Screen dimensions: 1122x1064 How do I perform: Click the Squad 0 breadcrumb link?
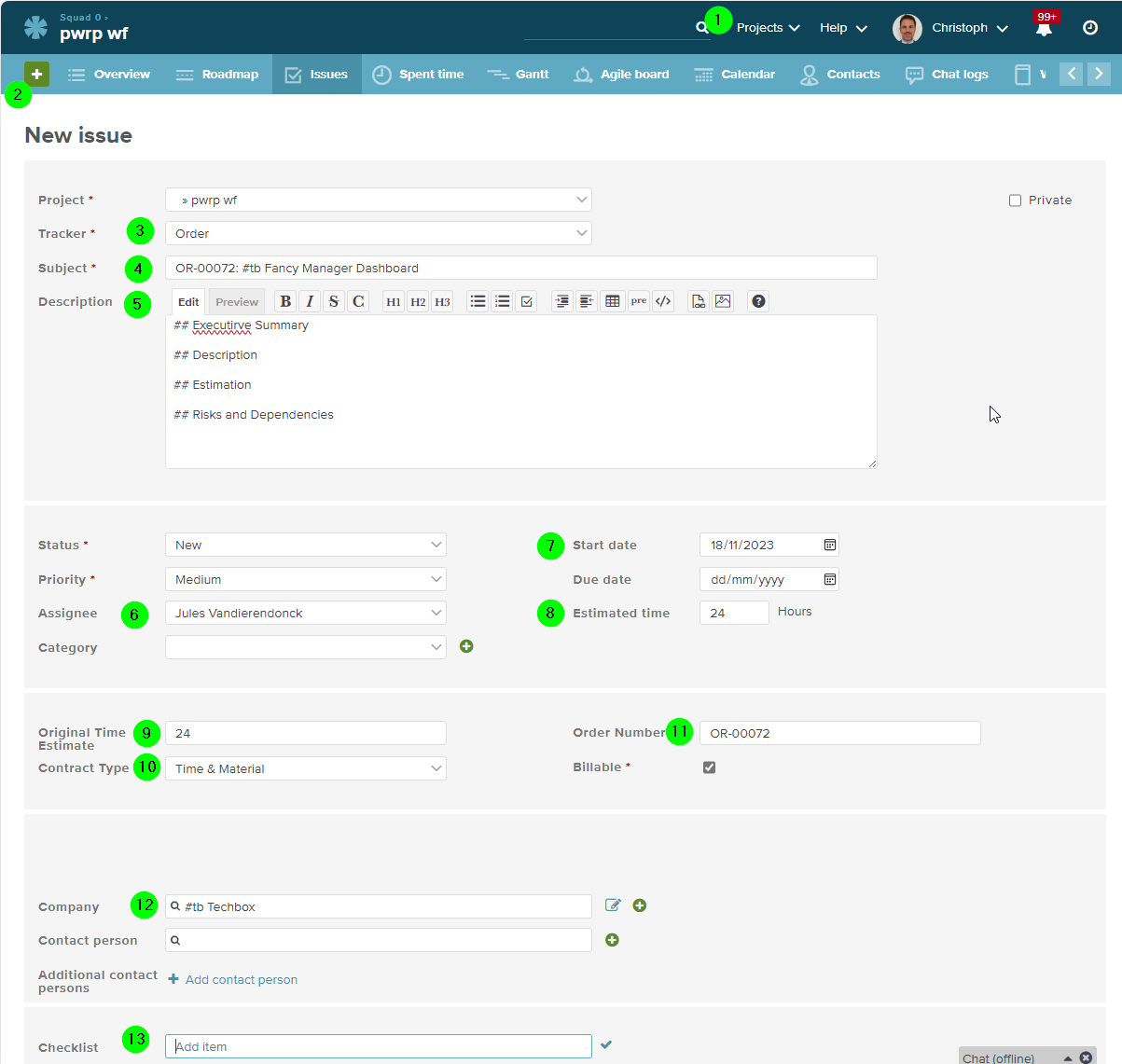click(x=80, y=17)
